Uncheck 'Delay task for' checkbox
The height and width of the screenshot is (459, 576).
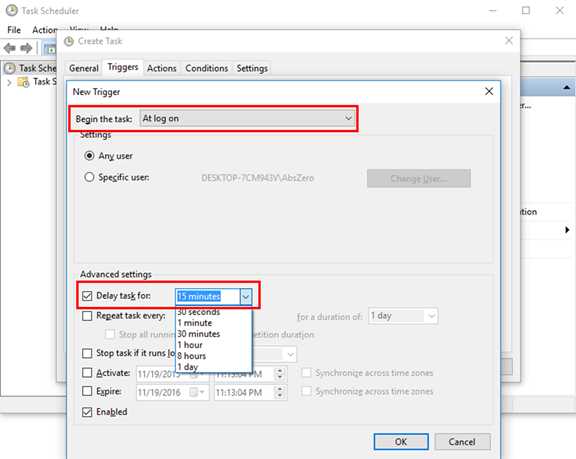87,296
